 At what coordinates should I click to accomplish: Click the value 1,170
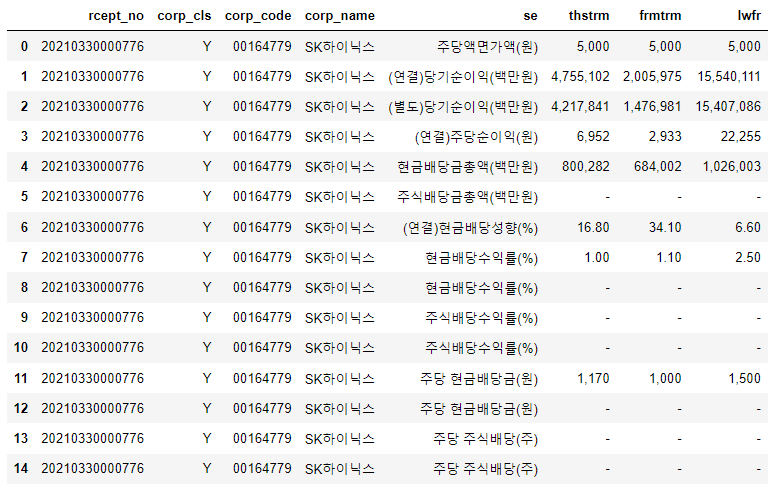pyautogui.click(x=593, y=378)
